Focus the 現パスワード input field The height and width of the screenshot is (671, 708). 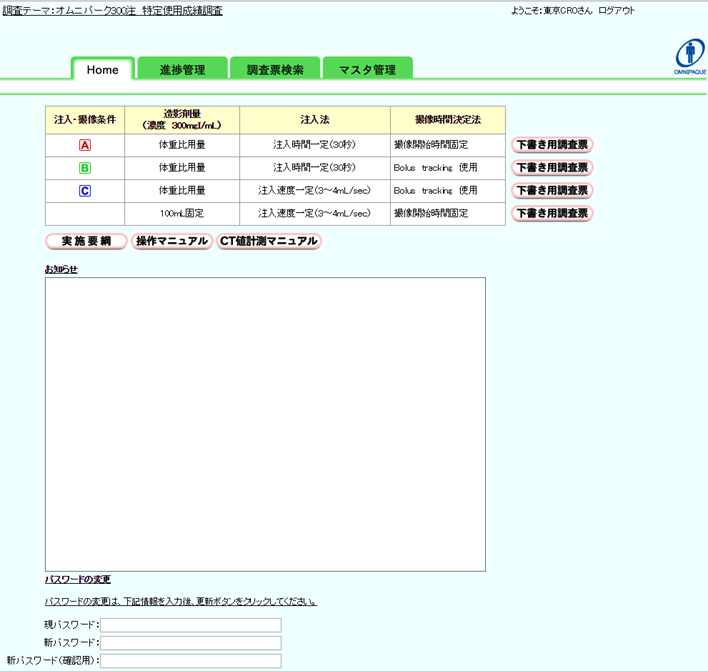point(191,625)
